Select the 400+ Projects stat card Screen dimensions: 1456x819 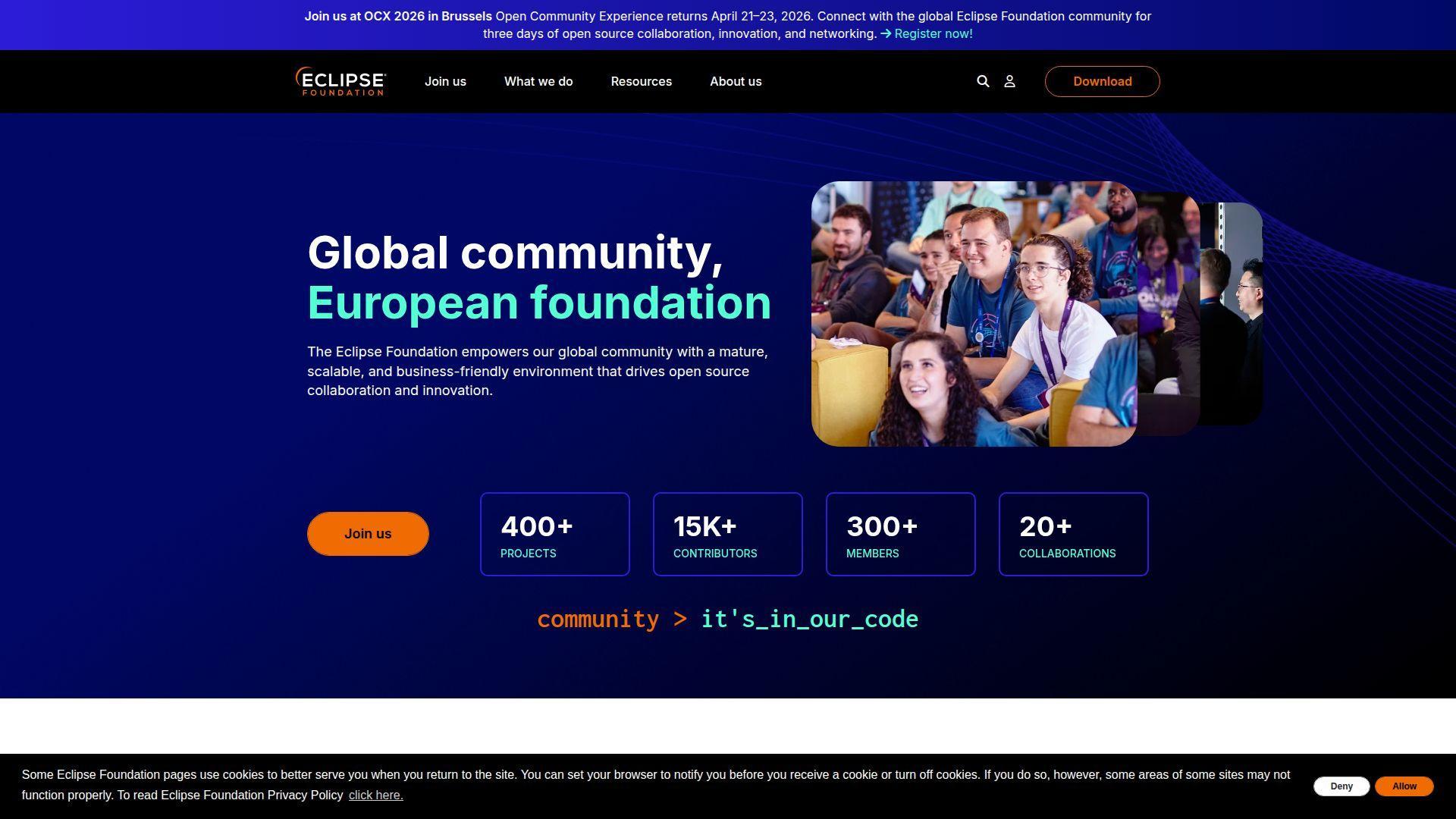click(554, 535)
